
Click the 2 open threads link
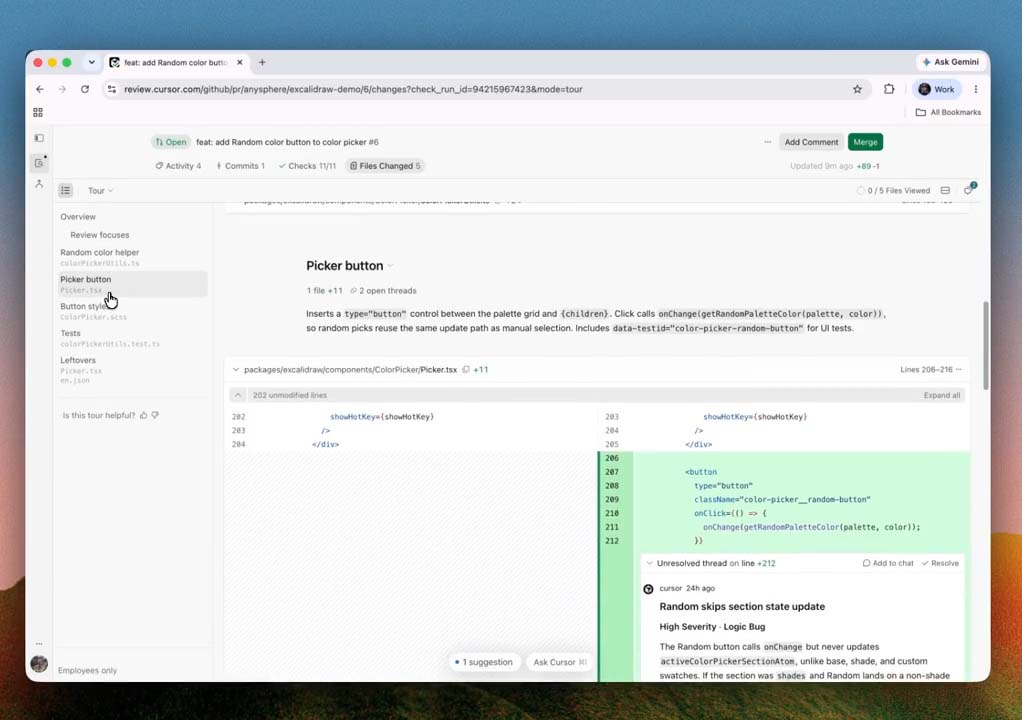click(x=383, y=291)
